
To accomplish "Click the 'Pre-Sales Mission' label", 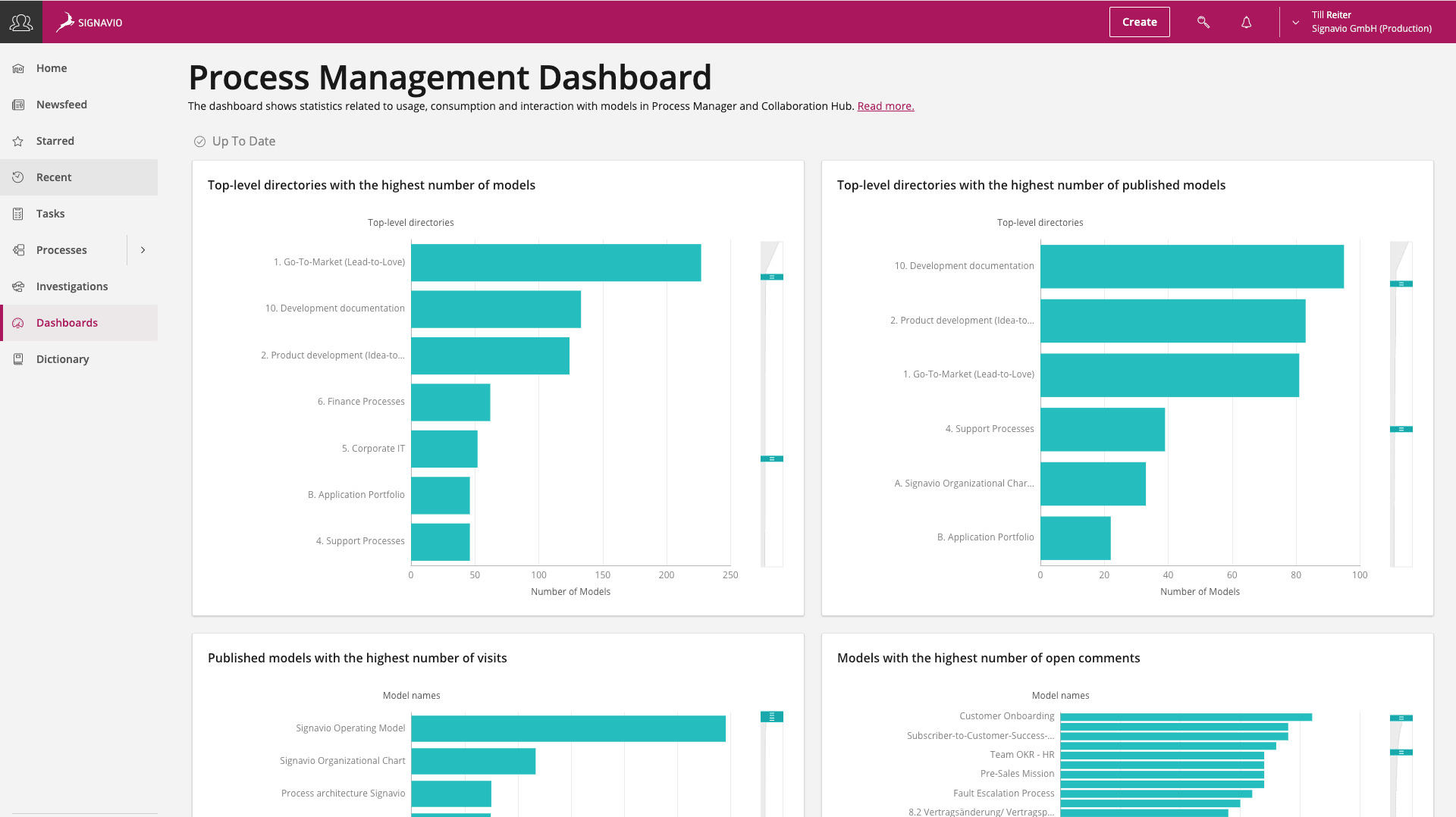I will (1017, 774).
